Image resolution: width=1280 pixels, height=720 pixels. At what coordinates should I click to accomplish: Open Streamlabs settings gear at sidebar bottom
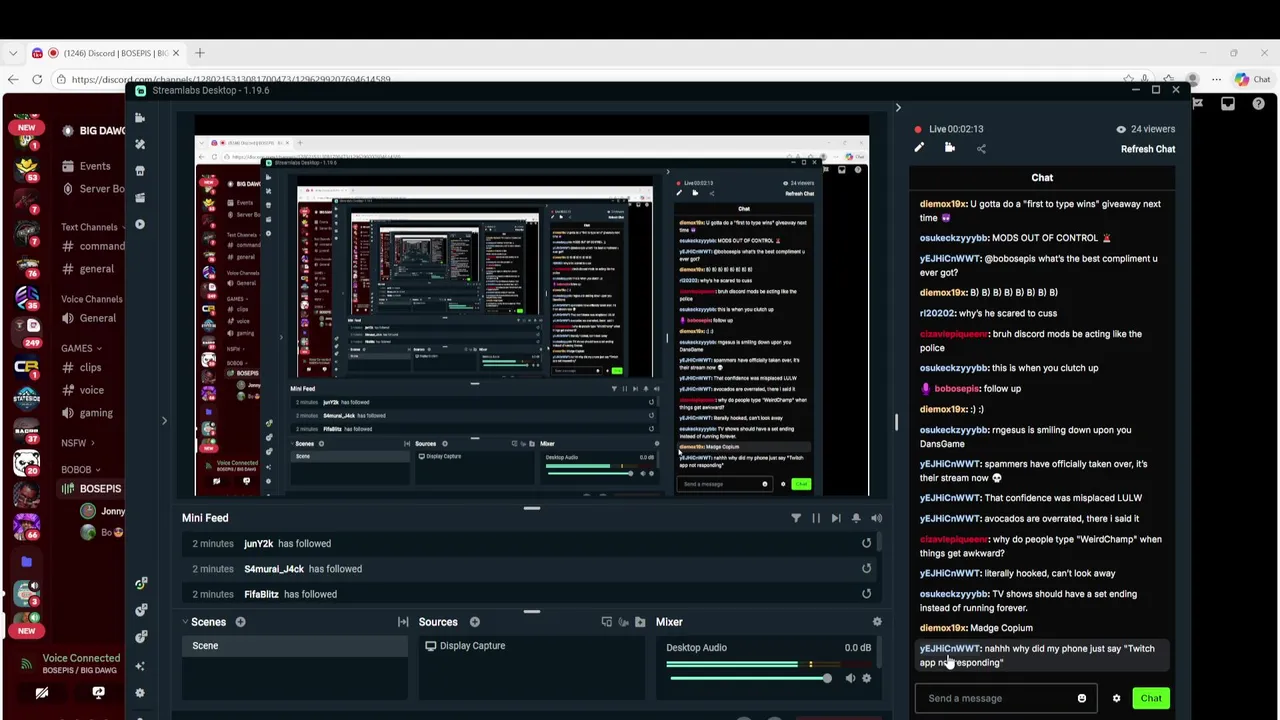click(140, 692)
